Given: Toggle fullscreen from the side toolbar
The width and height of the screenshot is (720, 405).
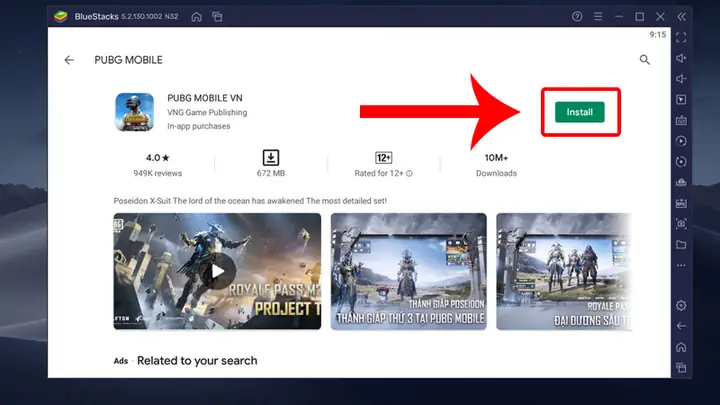Looking at the screenshot, I should click(681, 38).
